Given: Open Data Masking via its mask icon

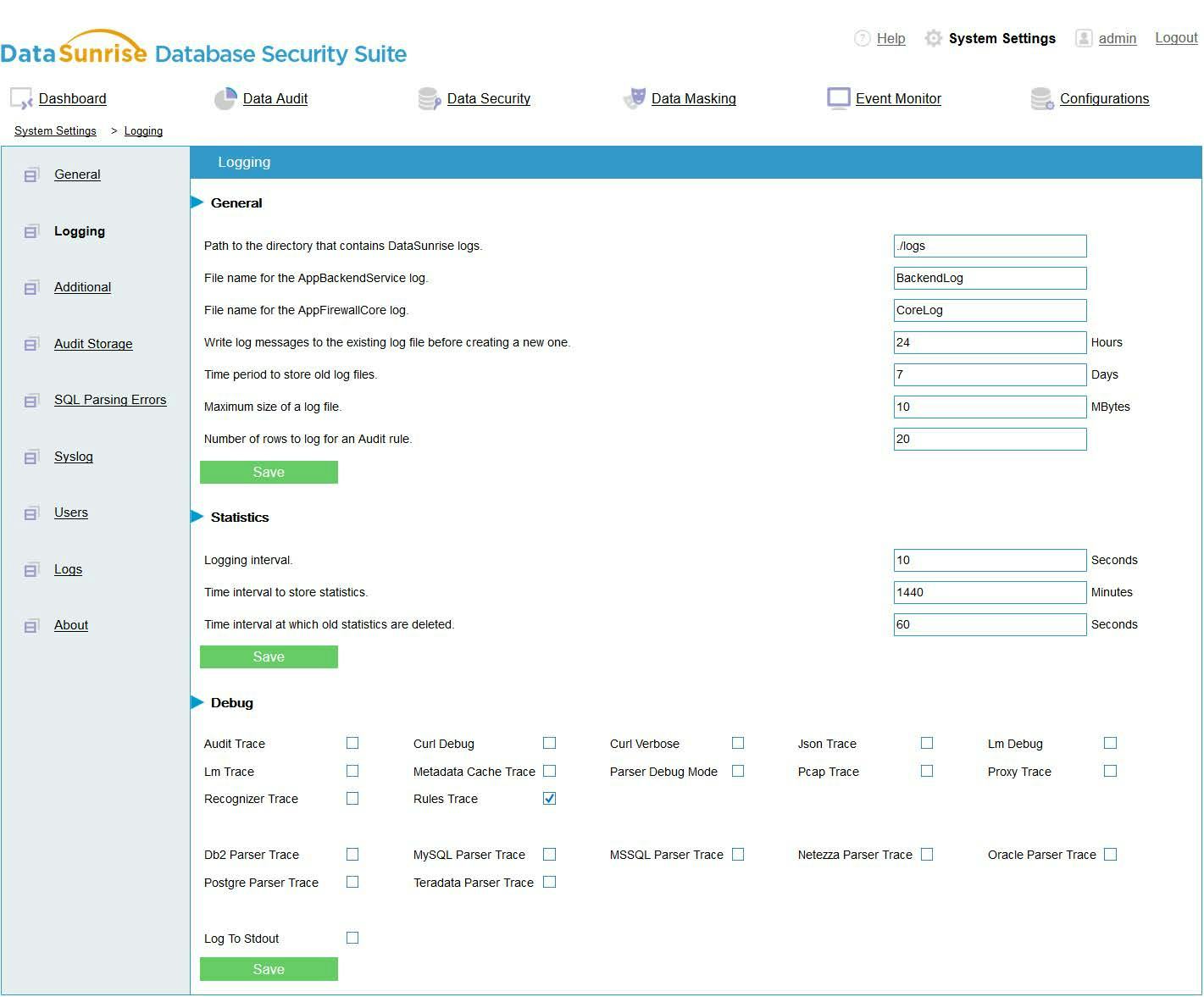Looking at the screenshot, I should tap(634, 98).
